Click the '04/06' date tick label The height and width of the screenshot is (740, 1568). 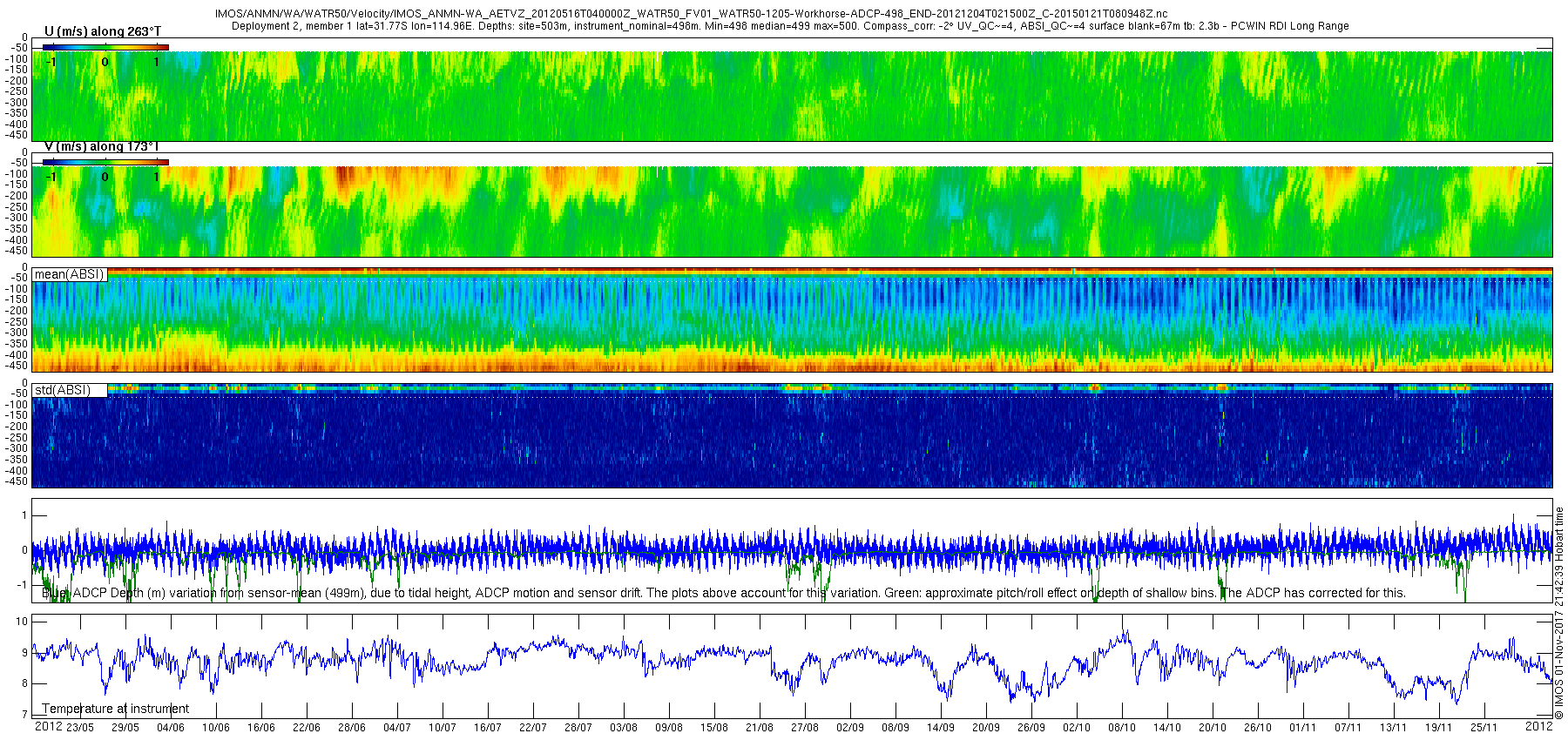tap(171, 728)
